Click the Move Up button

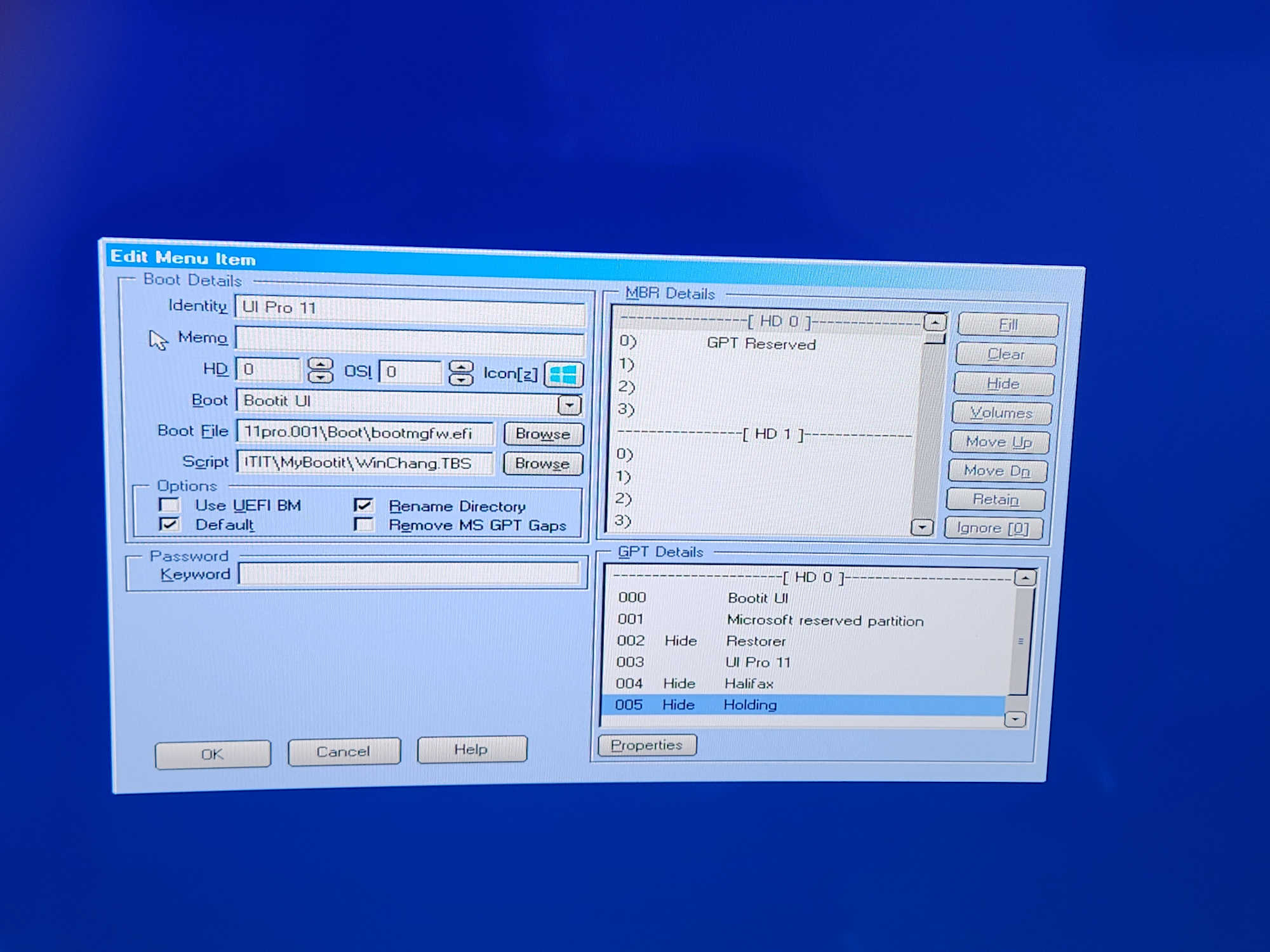pyautogui.click(x=999, y=442)
